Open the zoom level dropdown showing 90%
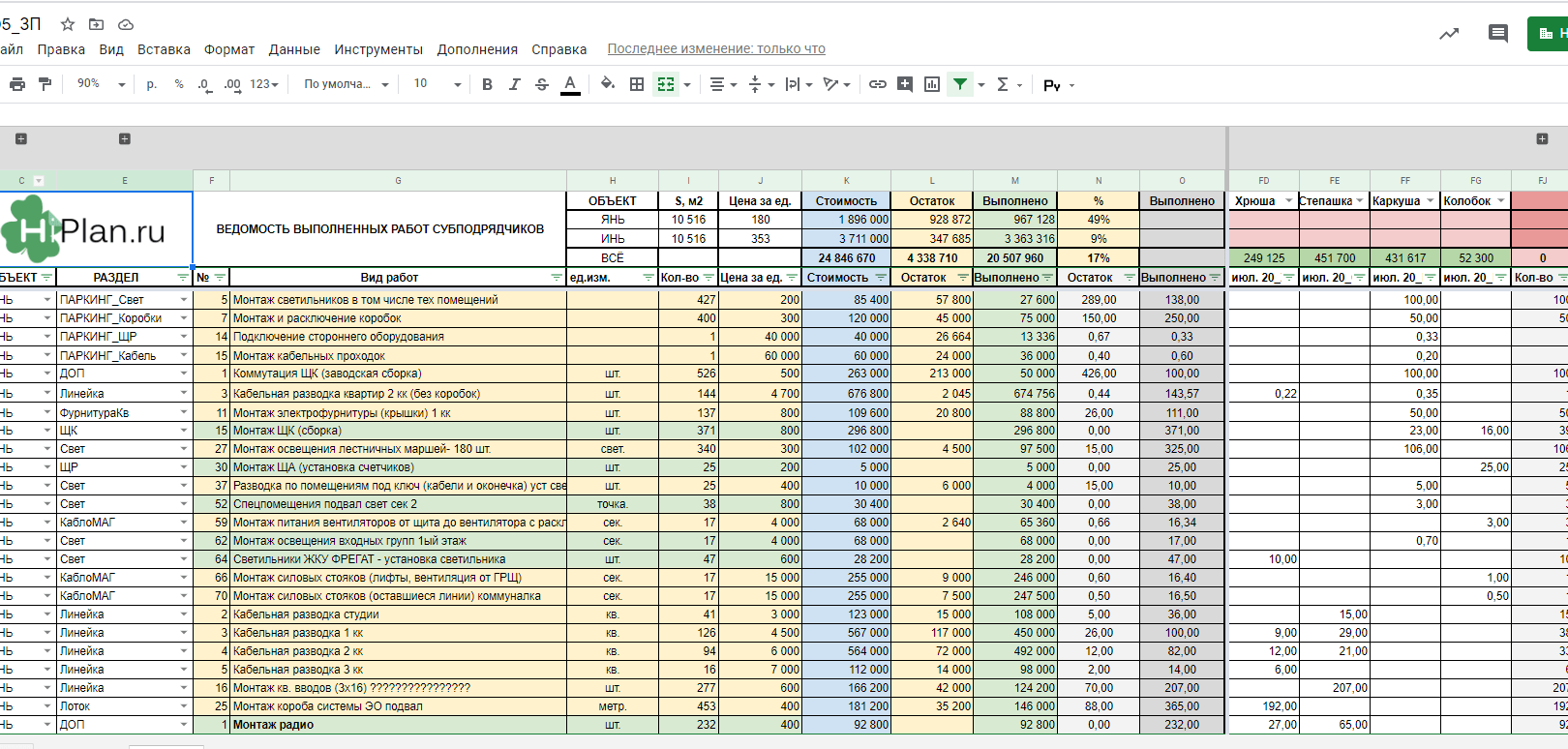This screenshot has width=1568, height=749. click(101, 84)
